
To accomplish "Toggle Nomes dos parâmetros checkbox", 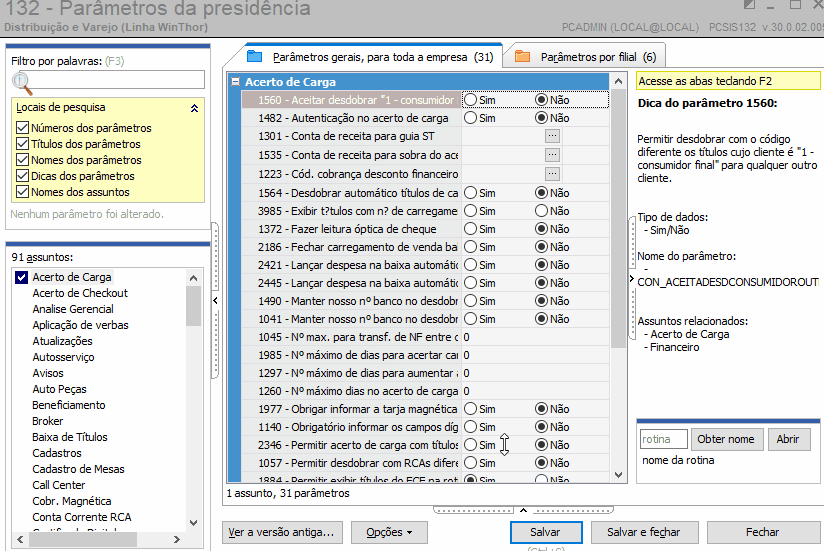I will click(x=23, y=160).
